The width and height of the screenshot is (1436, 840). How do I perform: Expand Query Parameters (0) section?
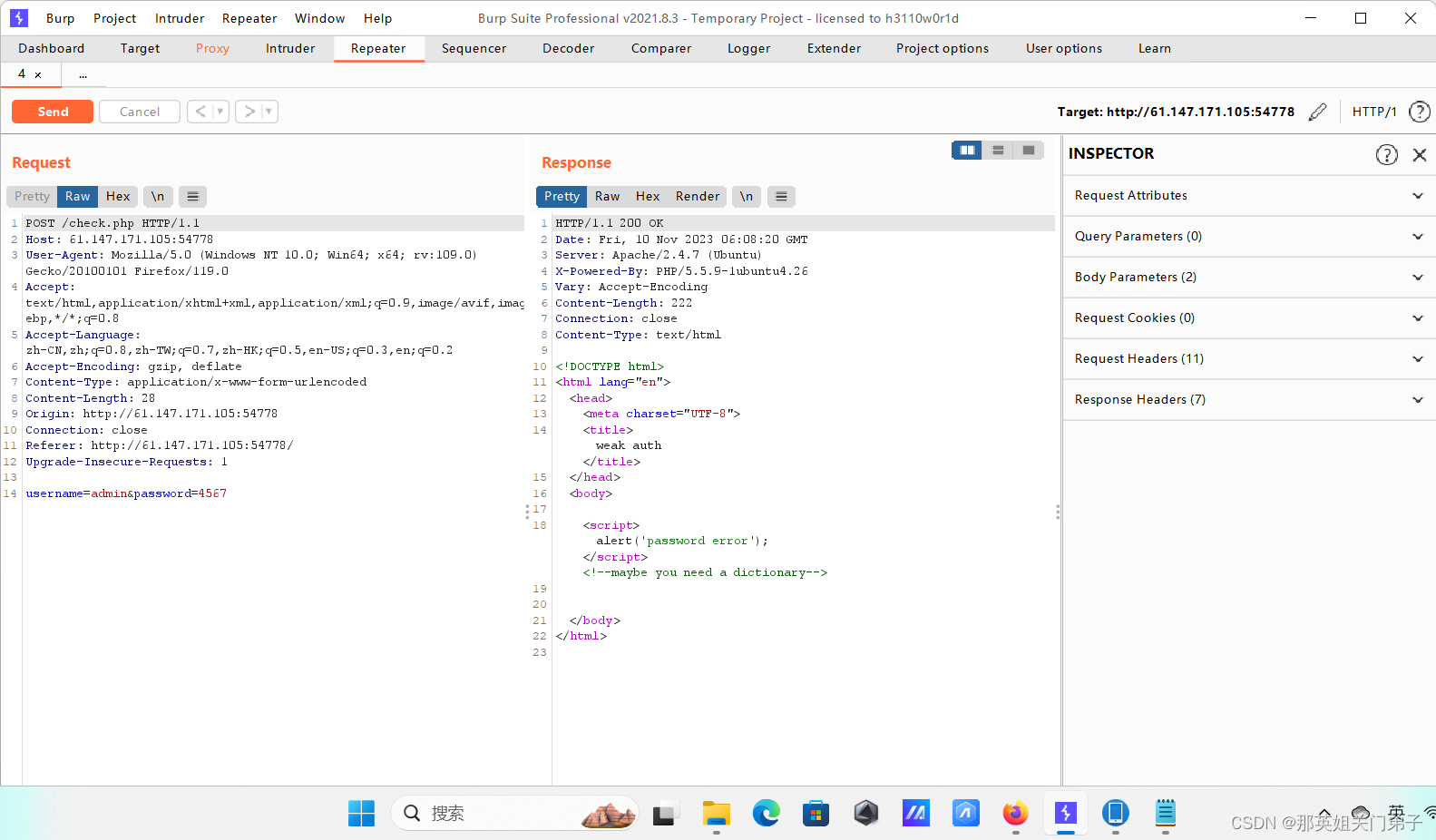click(1249, 237)
